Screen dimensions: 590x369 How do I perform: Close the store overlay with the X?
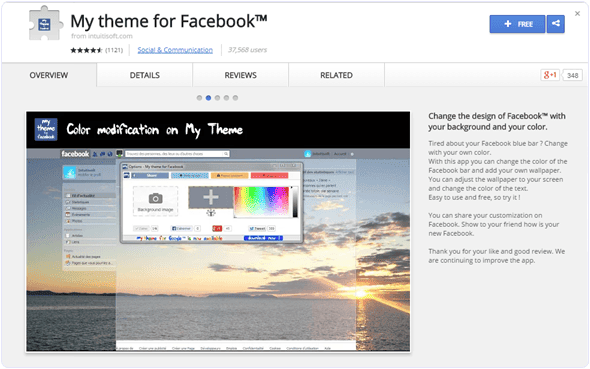(x=577, y=14)
